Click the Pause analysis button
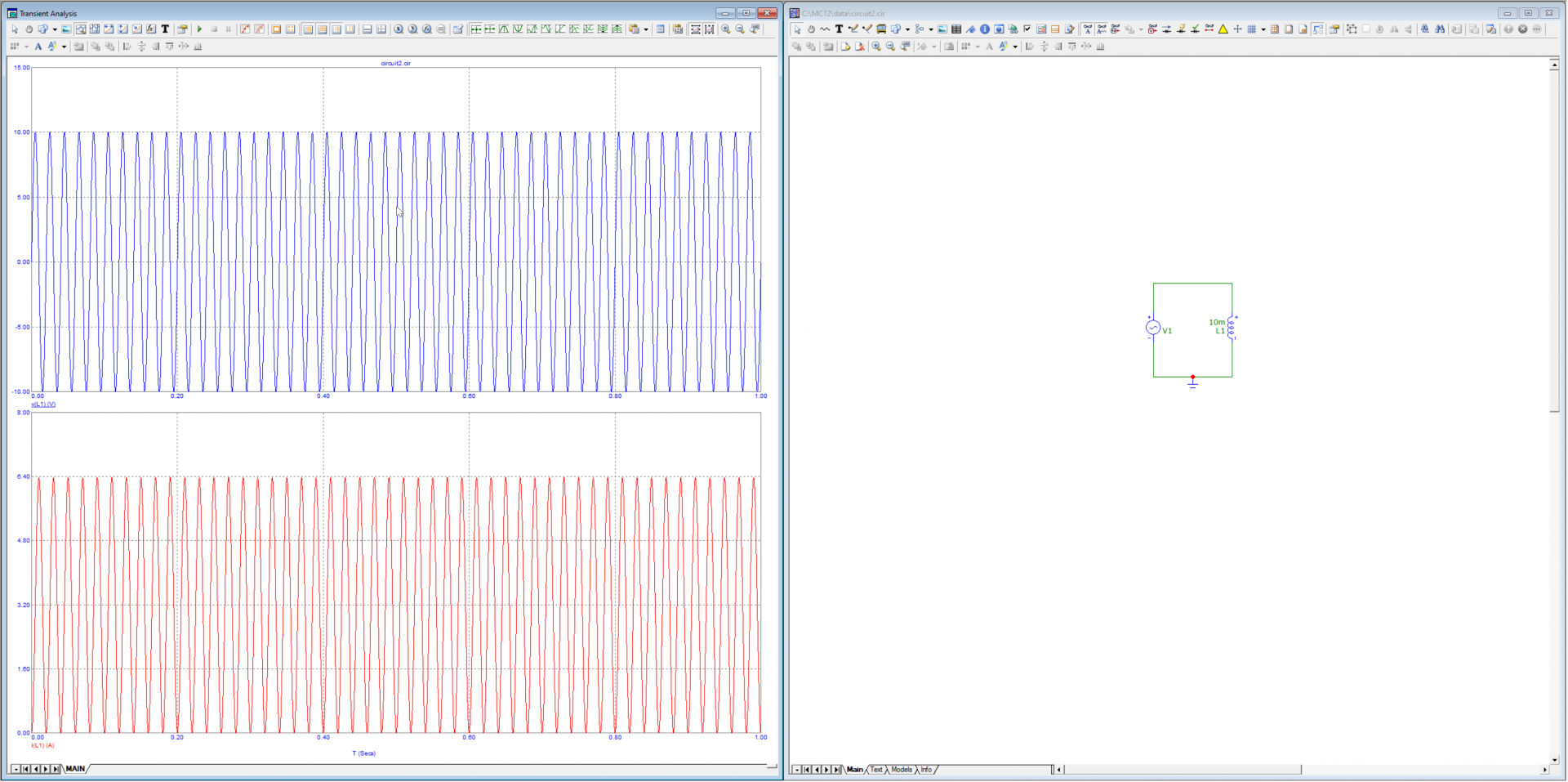 pyautogui.click(x=229, y=29)
